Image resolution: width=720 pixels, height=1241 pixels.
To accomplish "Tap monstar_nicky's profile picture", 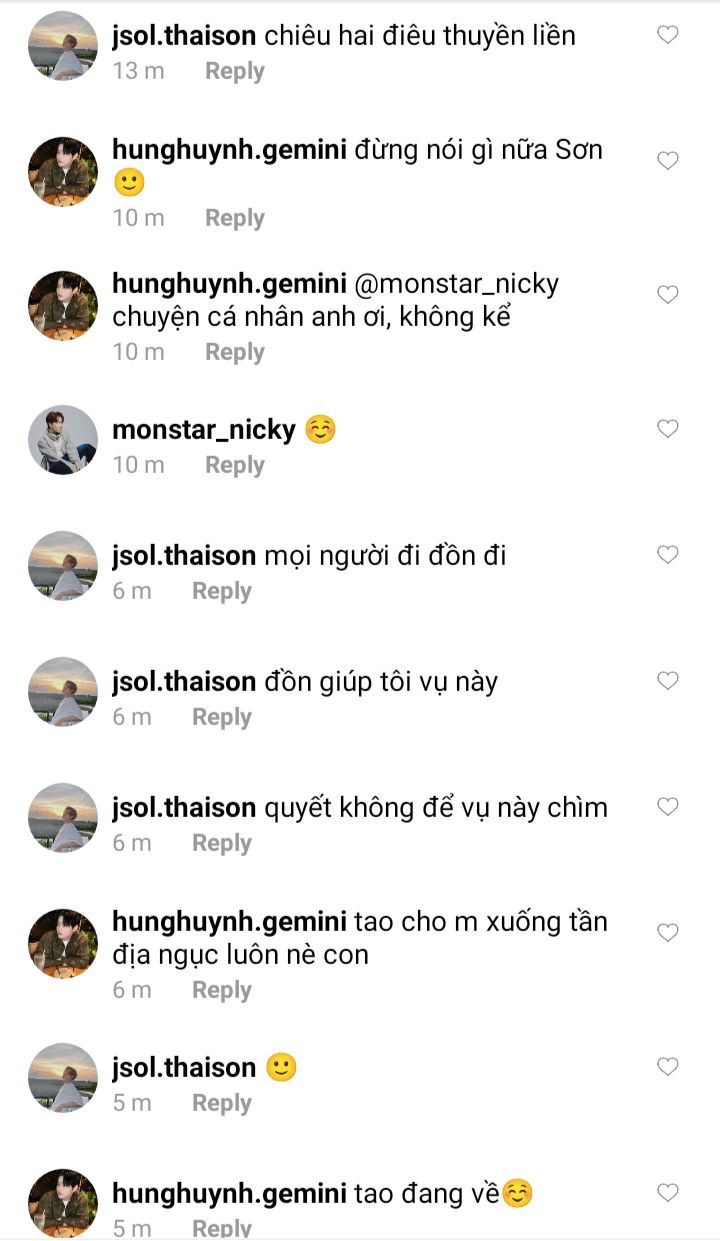I will (62, 440).
